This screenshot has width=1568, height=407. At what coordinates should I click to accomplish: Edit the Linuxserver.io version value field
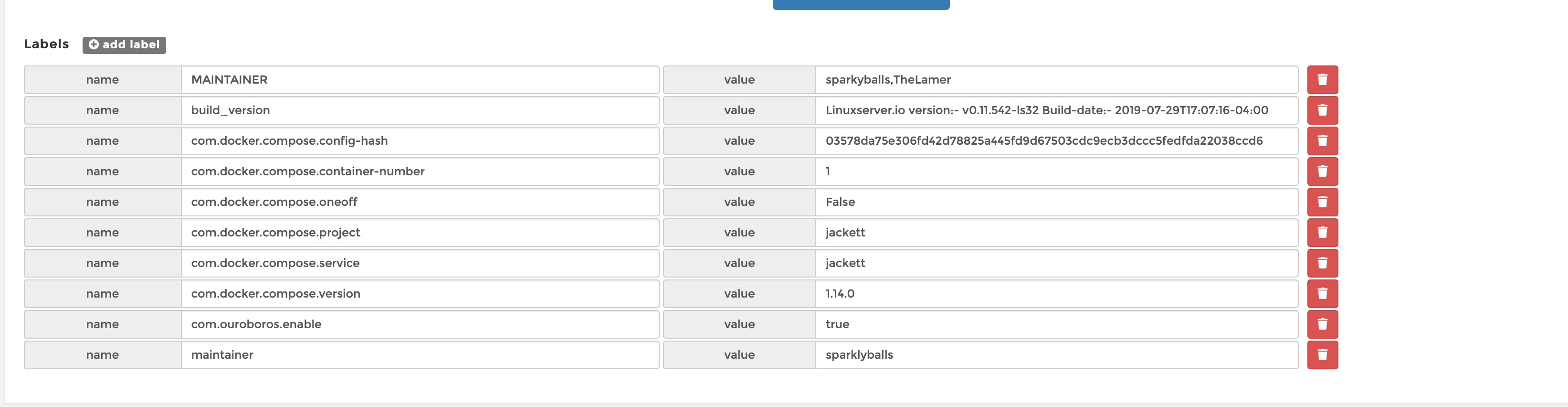pyautogui.click(x=1056, y=110)
